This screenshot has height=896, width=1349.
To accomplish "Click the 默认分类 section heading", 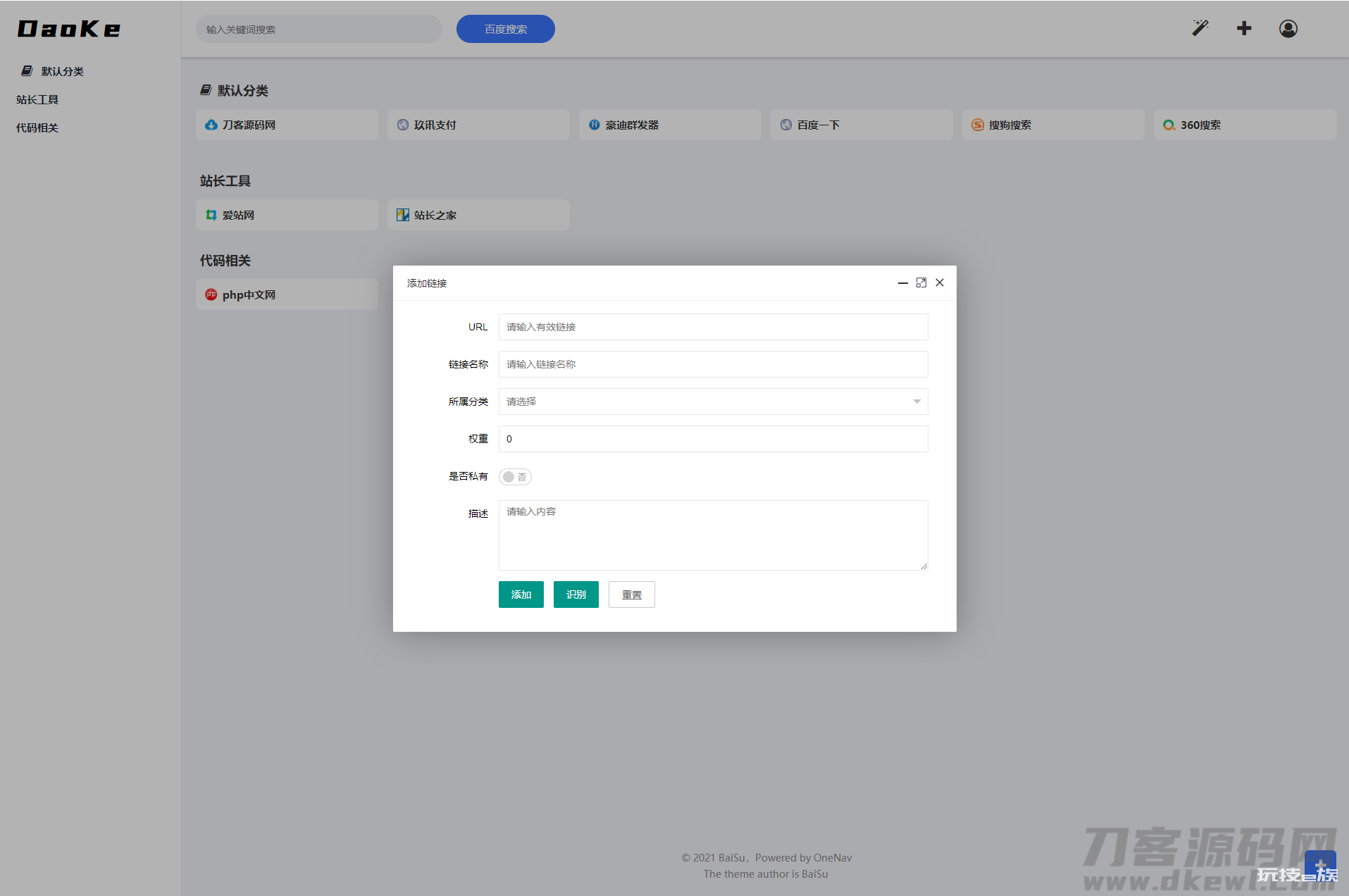I will click(243, 90).
